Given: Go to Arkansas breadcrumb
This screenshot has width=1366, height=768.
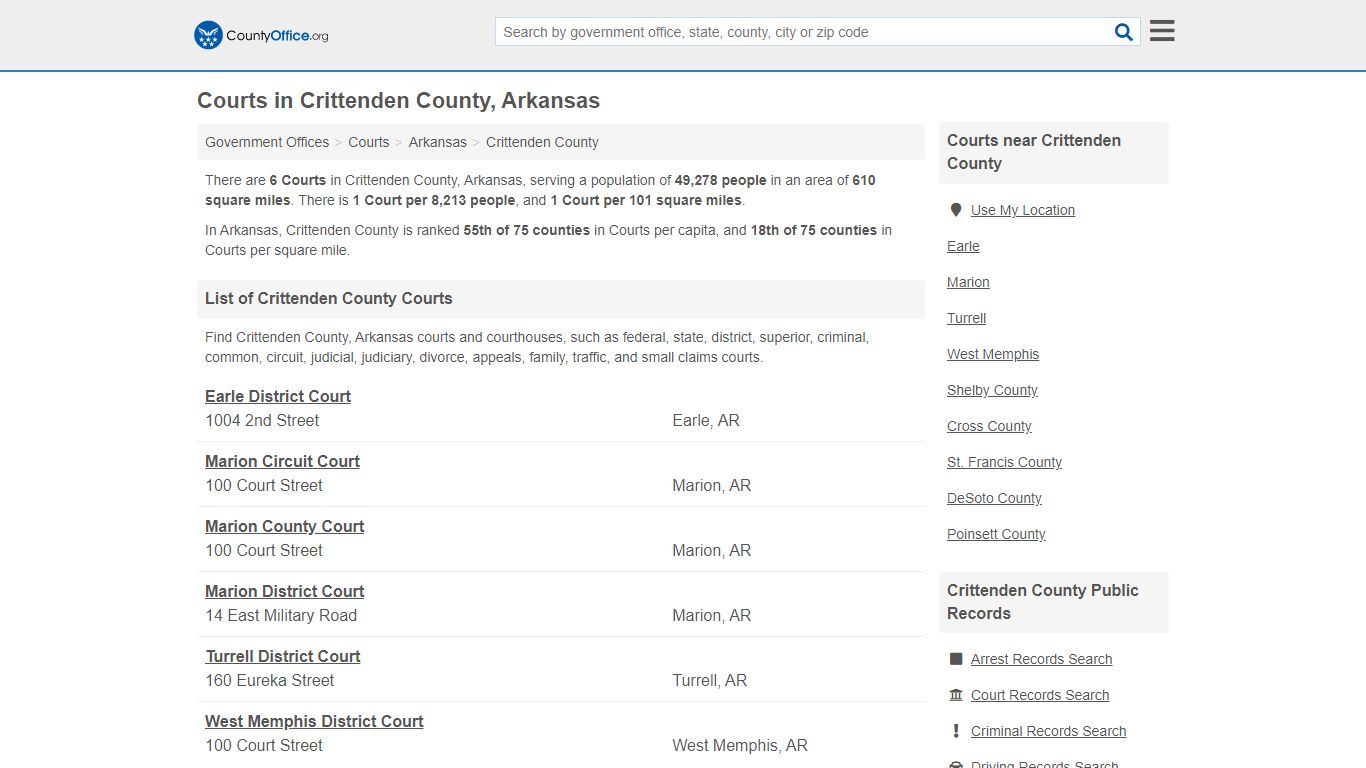Looking at the screenshot, I should point(438,142).
